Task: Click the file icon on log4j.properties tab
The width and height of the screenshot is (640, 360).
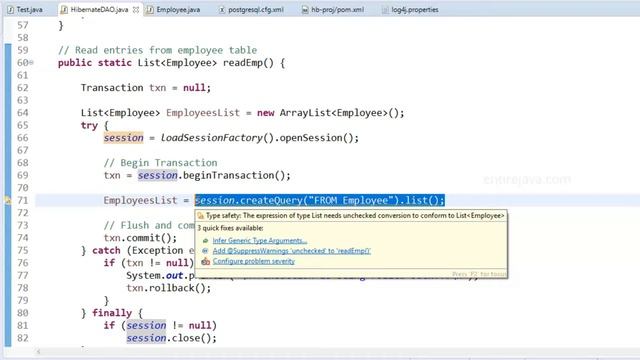Action: [385, 9]
